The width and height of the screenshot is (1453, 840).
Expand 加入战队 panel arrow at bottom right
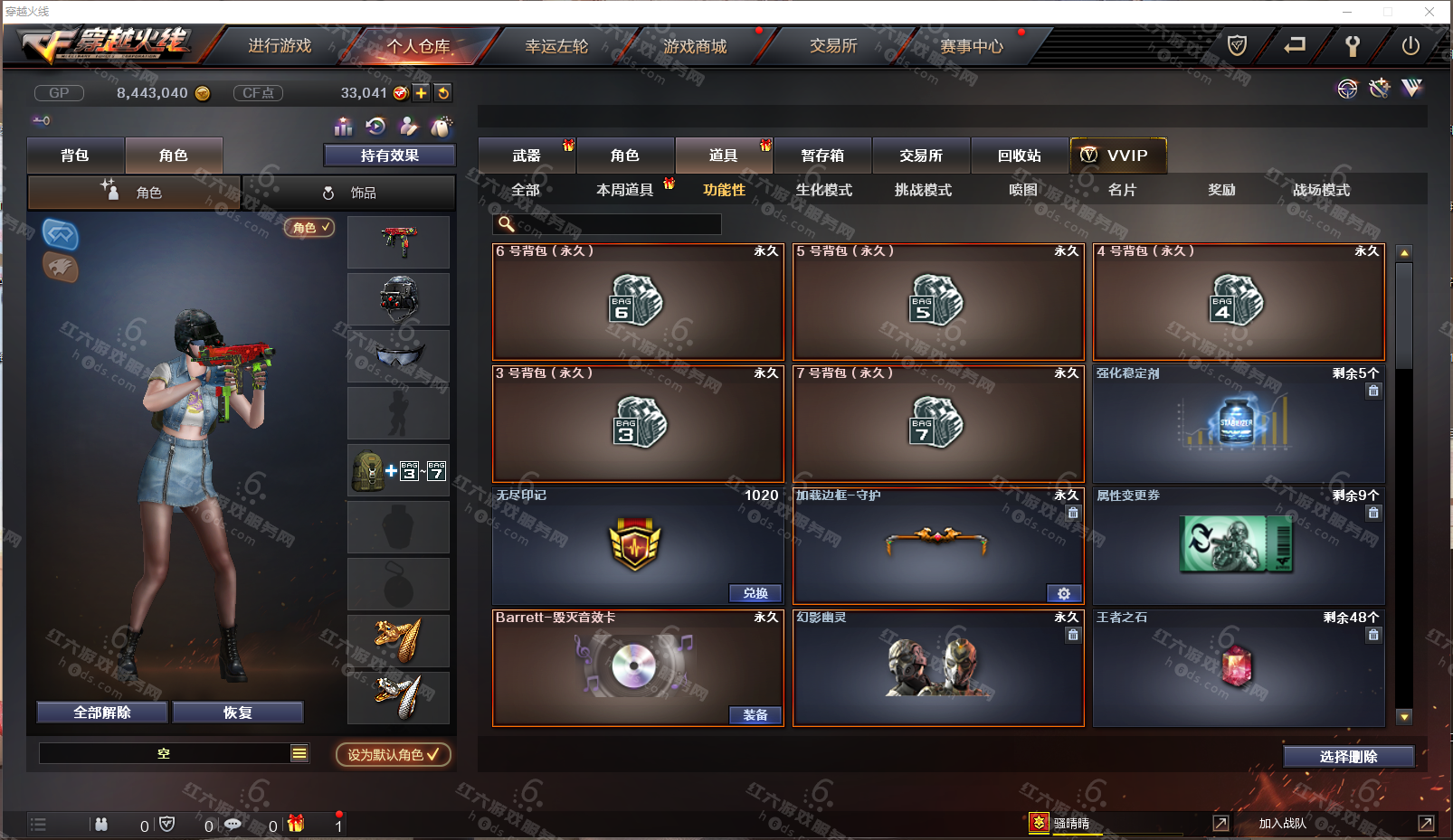click(x=1426, y=823)
